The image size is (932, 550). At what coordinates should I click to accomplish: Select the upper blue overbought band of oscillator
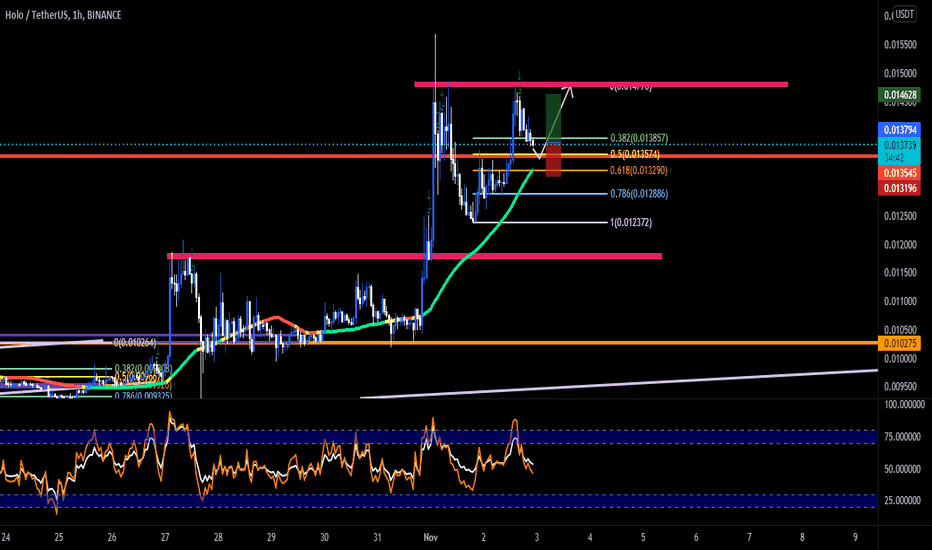[439, 437]
